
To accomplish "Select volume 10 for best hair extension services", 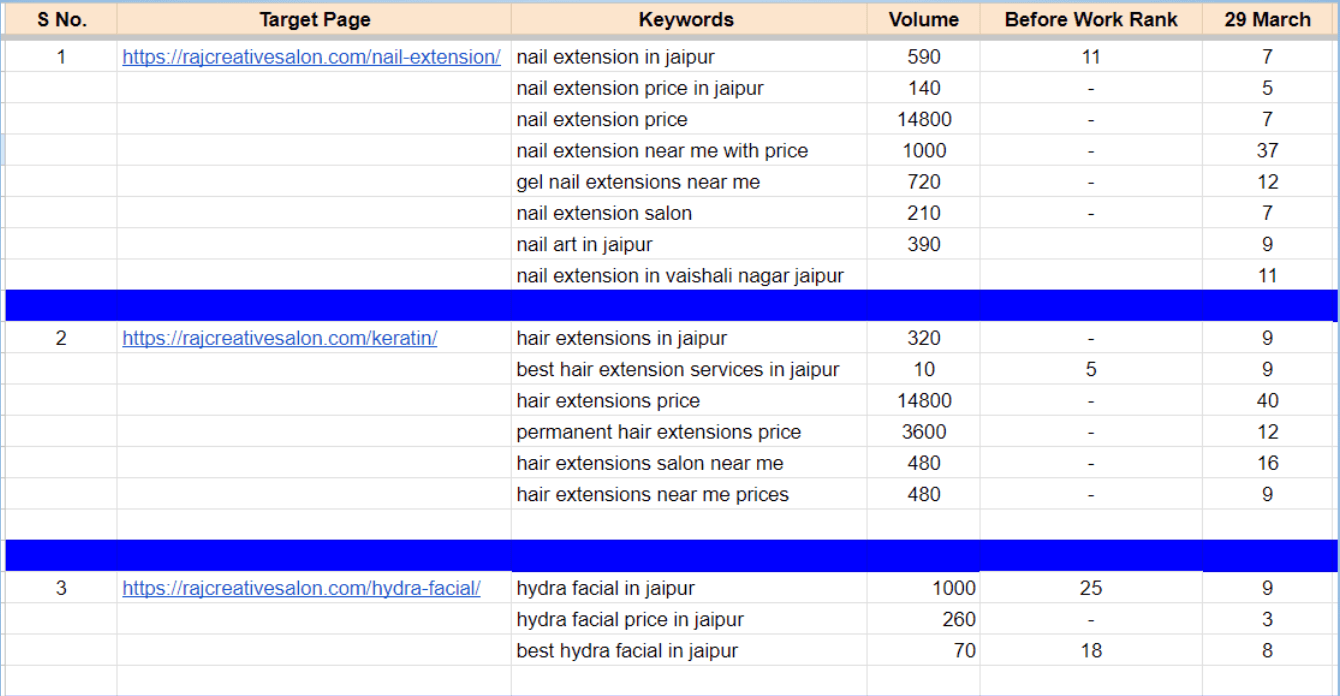I will pos(923,369).
